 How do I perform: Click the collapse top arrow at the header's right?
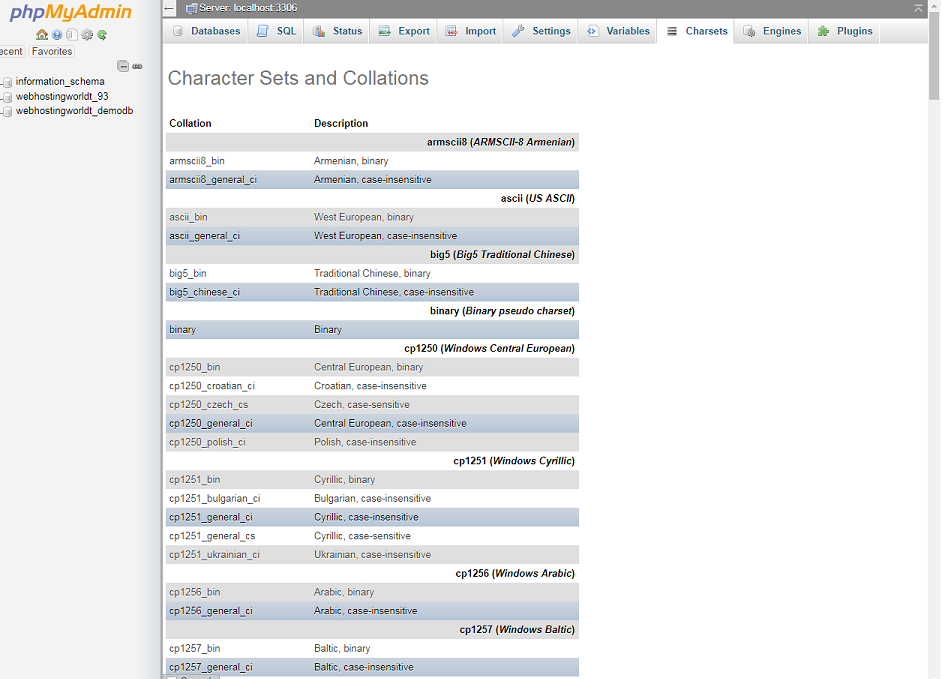pyautogui.click(x=918, y=8)
